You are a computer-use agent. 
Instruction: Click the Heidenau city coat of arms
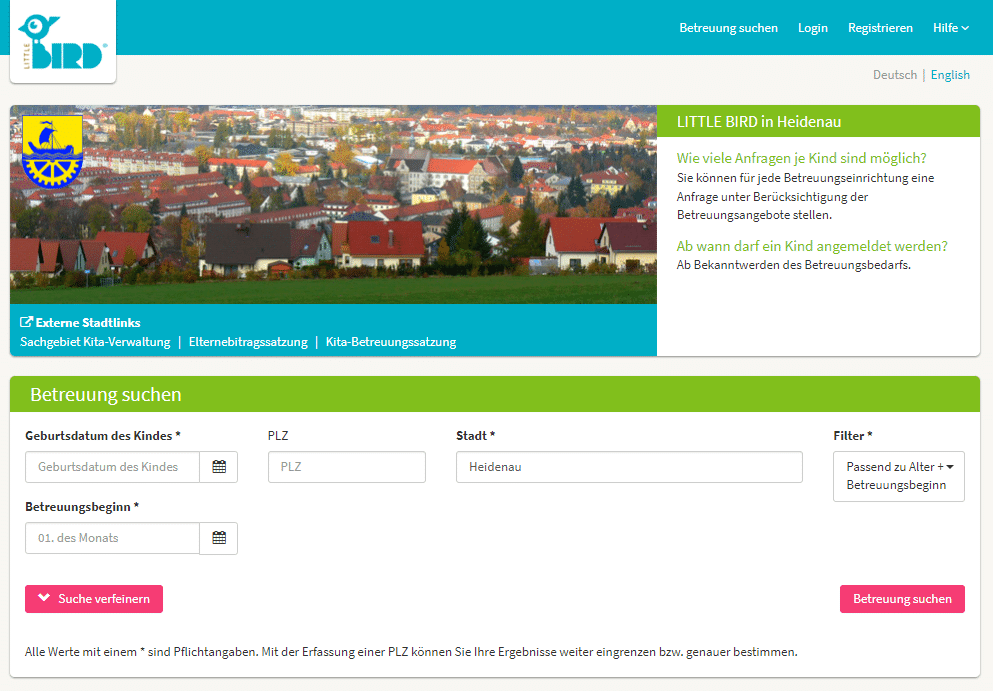46,151
